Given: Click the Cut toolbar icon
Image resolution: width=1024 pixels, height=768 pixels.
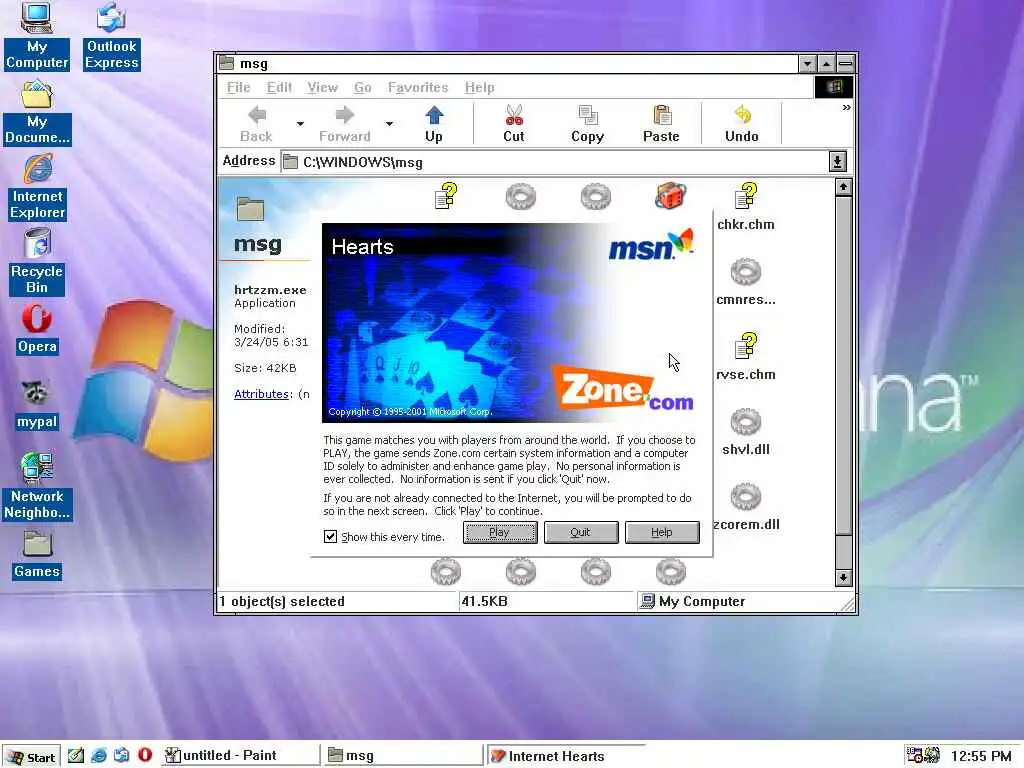Looking at the screenshot, I should coord(513,124).
